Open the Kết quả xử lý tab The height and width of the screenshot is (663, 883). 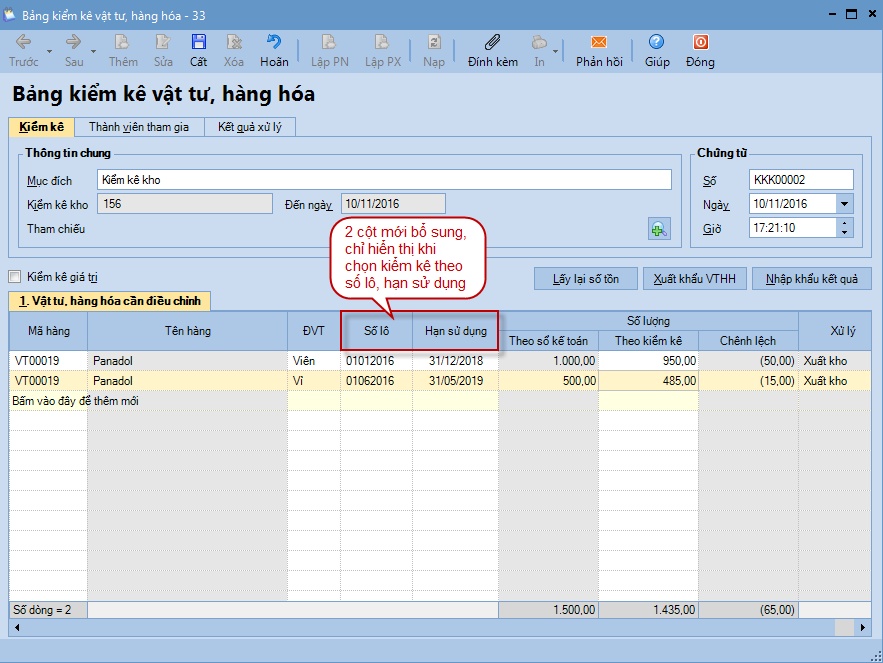coord(250,127)
